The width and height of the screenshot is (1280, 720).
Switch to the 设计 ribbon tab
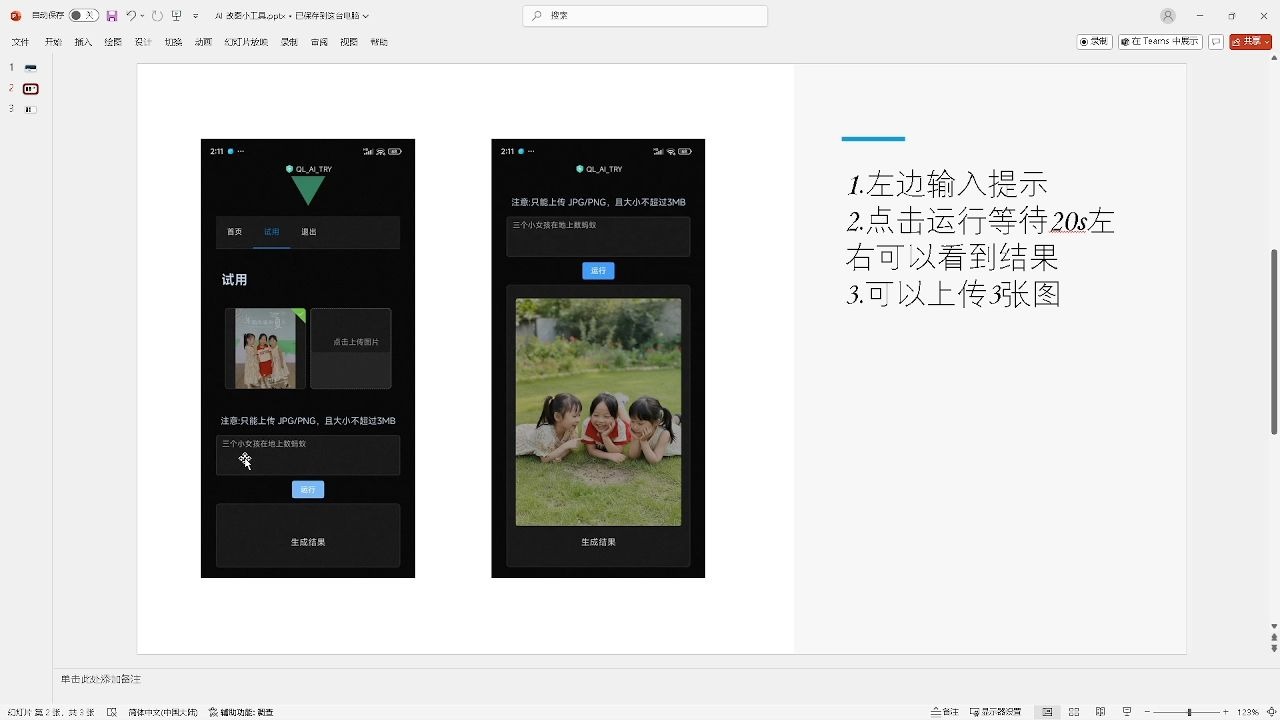pyautogui.click(x=143, y=42)
